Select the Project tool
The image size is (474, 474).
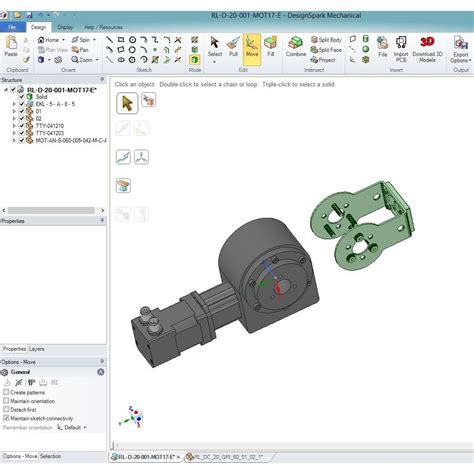tap(323, 60)
